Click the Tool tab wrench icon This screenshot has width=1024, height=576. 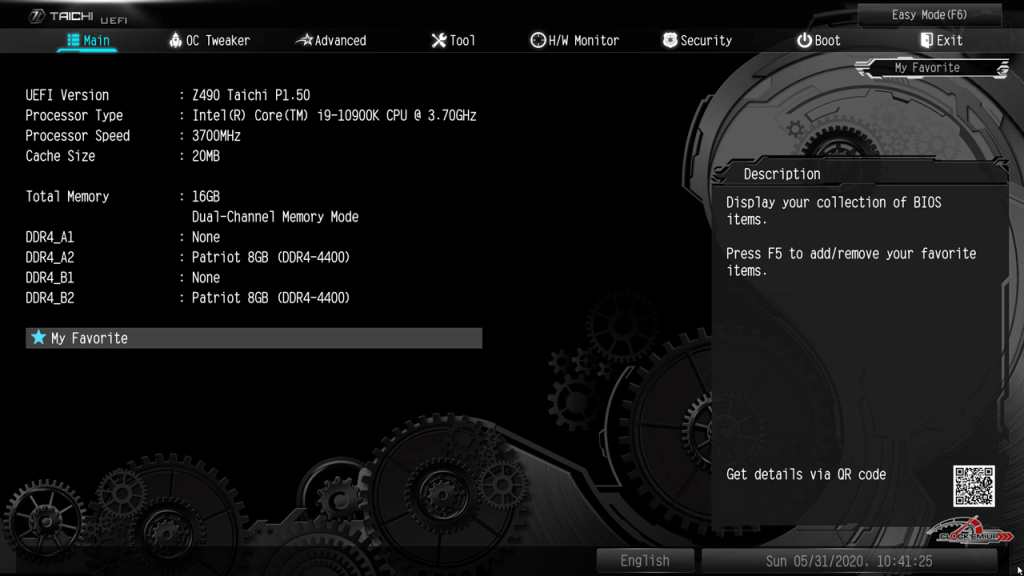click(x=438, y=41)
